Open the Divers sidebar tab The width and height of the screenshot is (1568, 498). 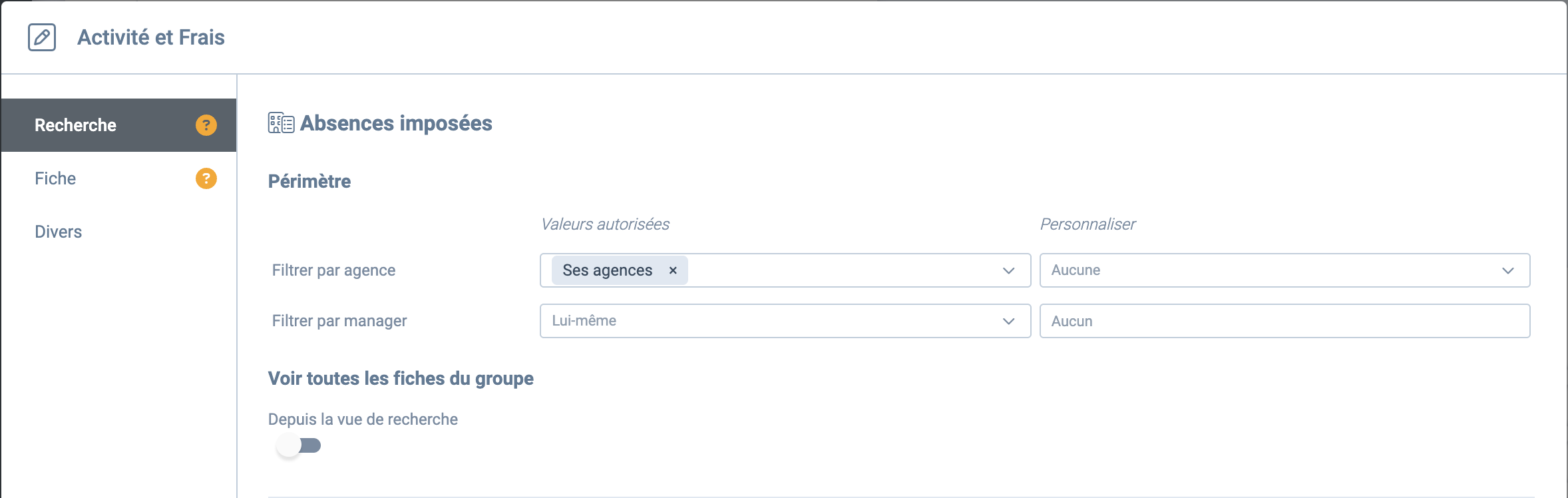(x=118, y=232)
